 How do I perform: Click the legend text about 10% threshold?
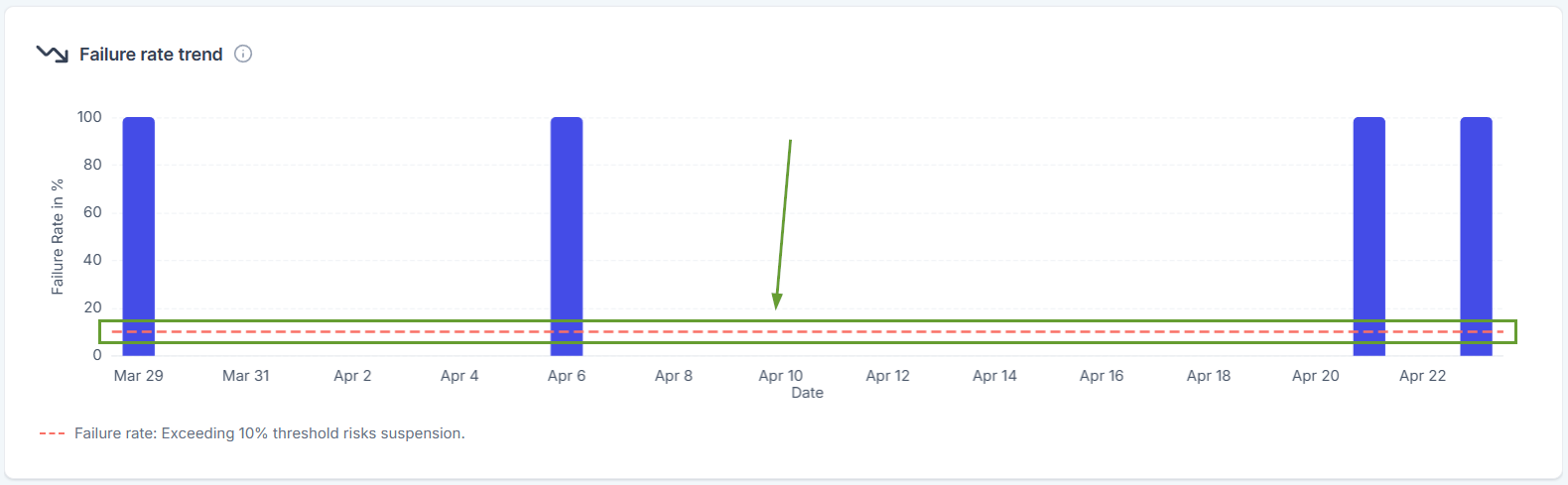click(270, 433)
